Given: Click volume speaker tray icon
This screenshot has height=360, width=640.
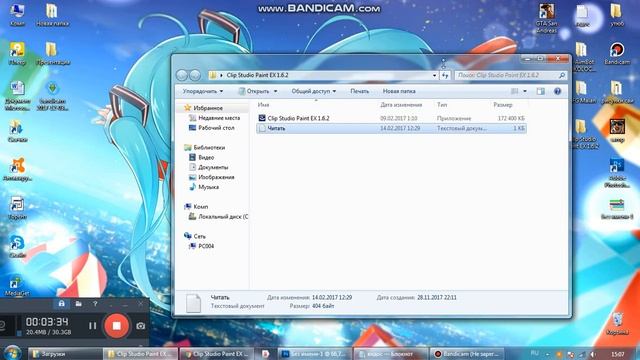Looking at the screenshot, I should pyautogui.click(x=593, y=354).
